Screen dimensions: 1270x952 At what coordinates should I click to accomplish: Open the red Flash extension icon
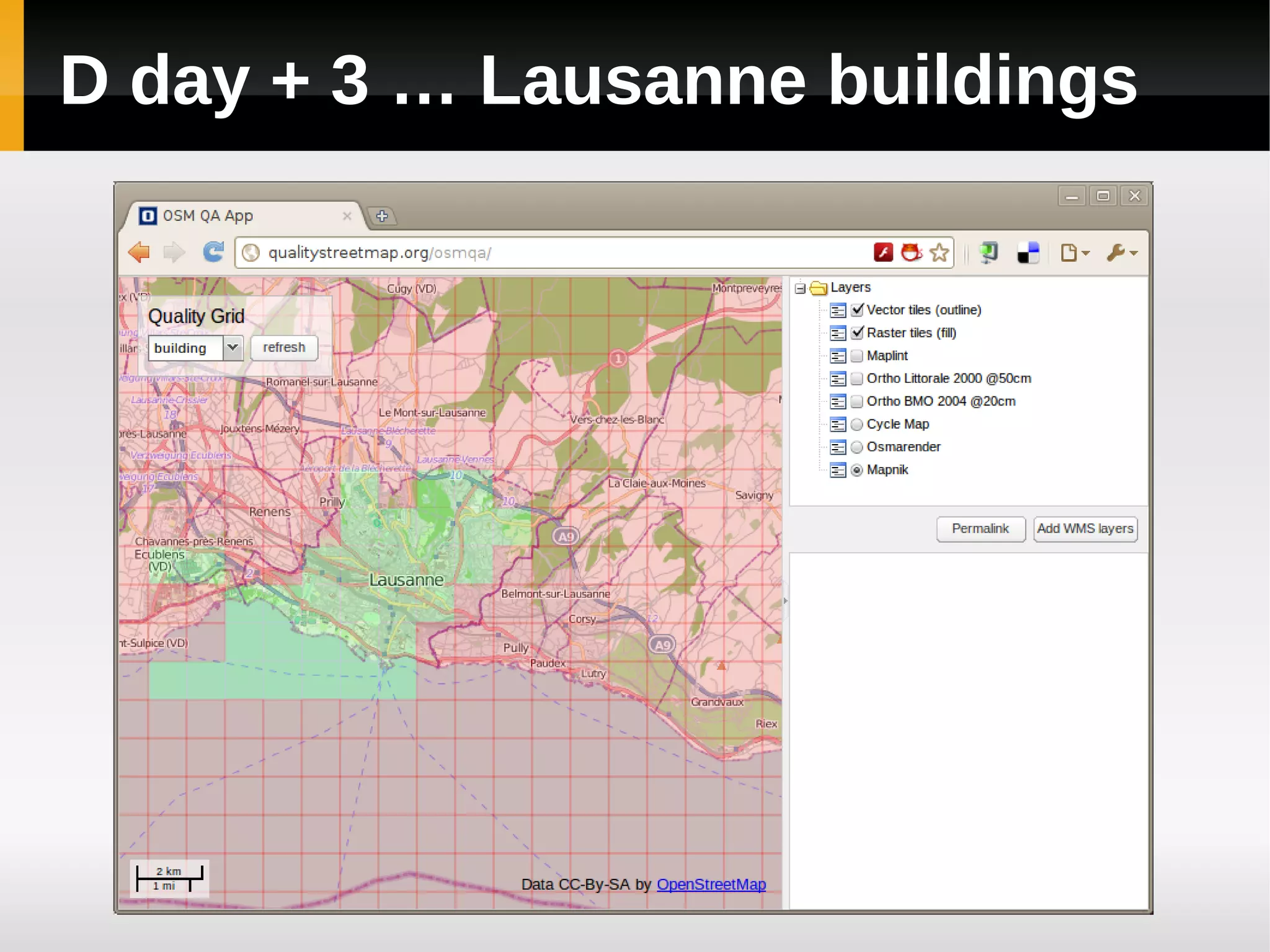883,252
